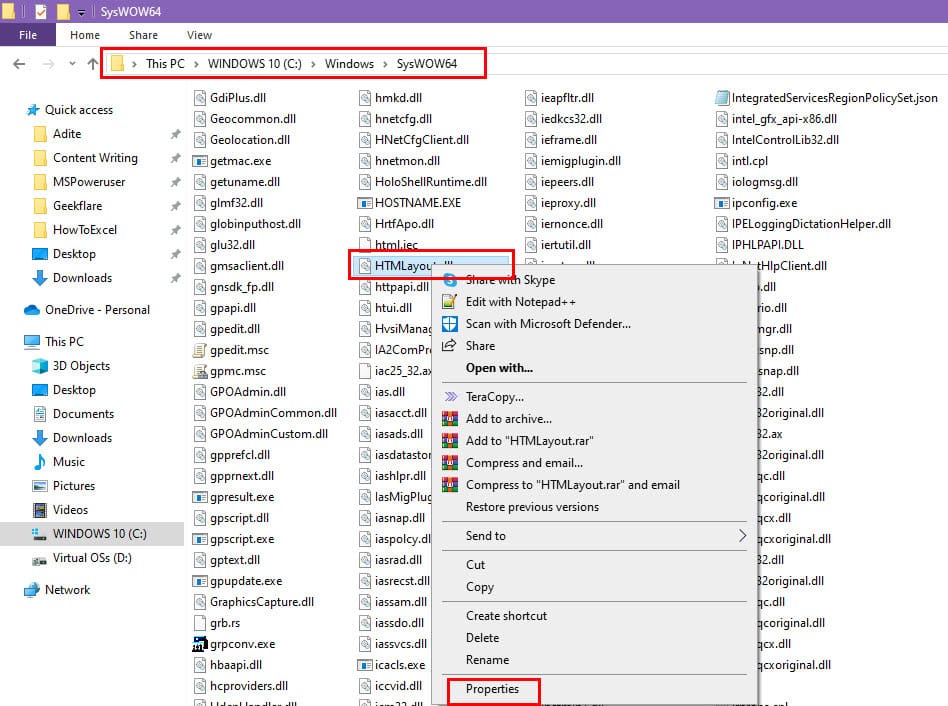This screenshot has width=948, height=706.
Task: Click WINDOWS 10 (C:) breadcrumb in address bar
Action: pos(255,63)
